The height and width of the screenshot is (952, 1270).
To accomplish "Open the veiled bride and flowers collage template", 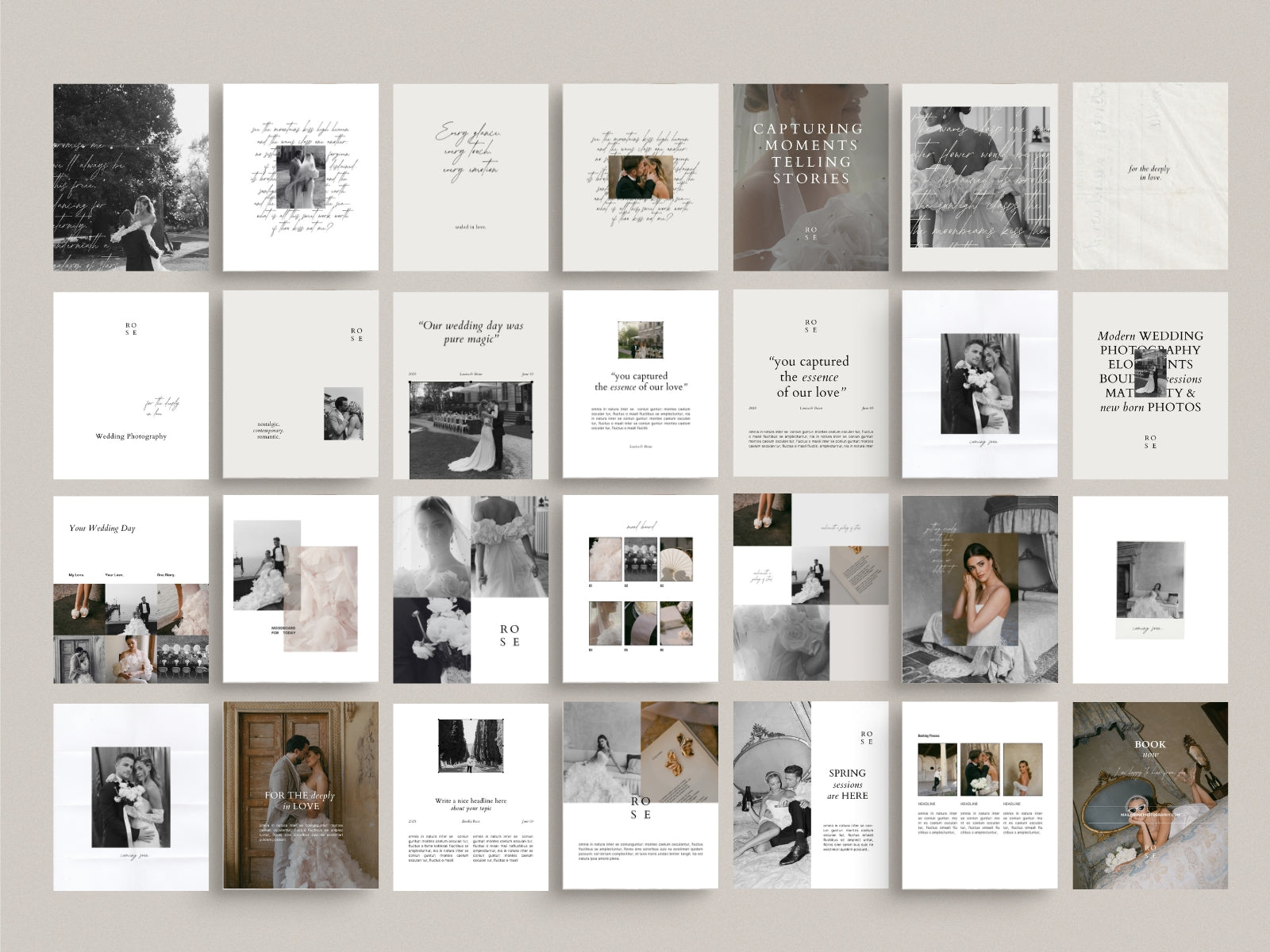I will 471,589.
